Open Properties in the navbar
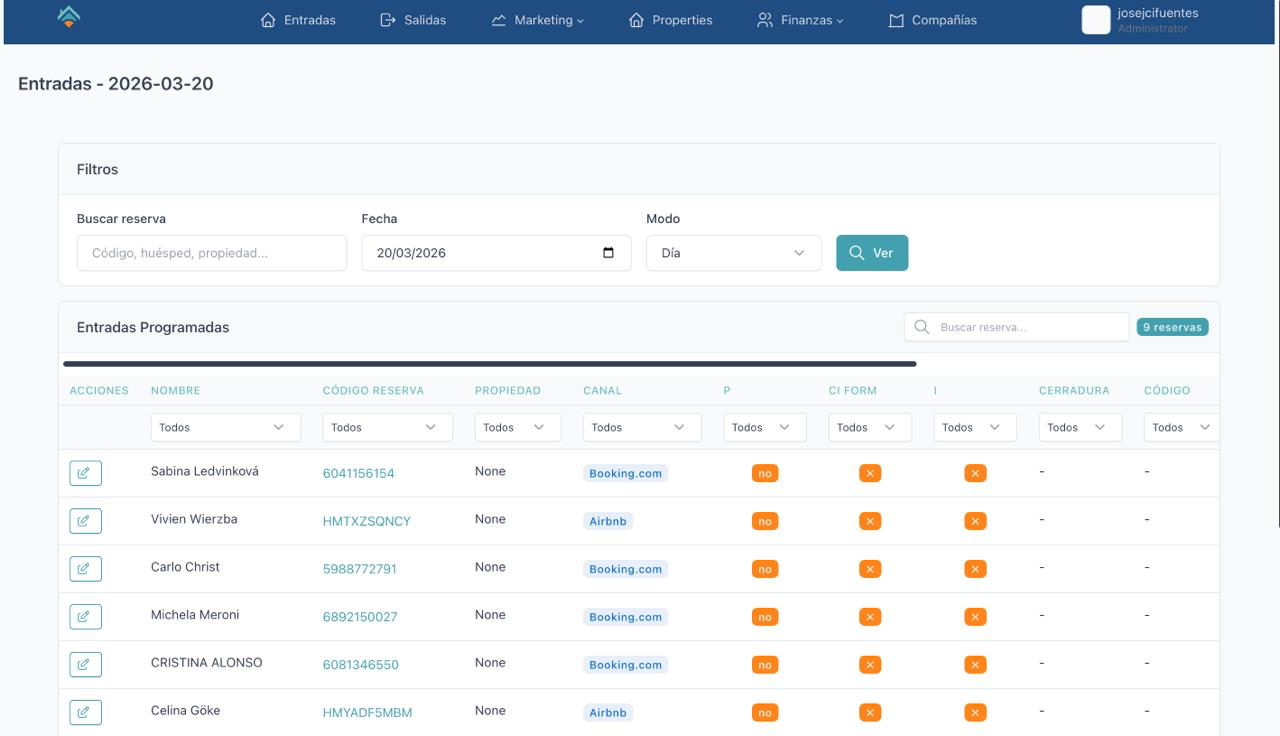The image size is (1280, 736). pos(671,20)
